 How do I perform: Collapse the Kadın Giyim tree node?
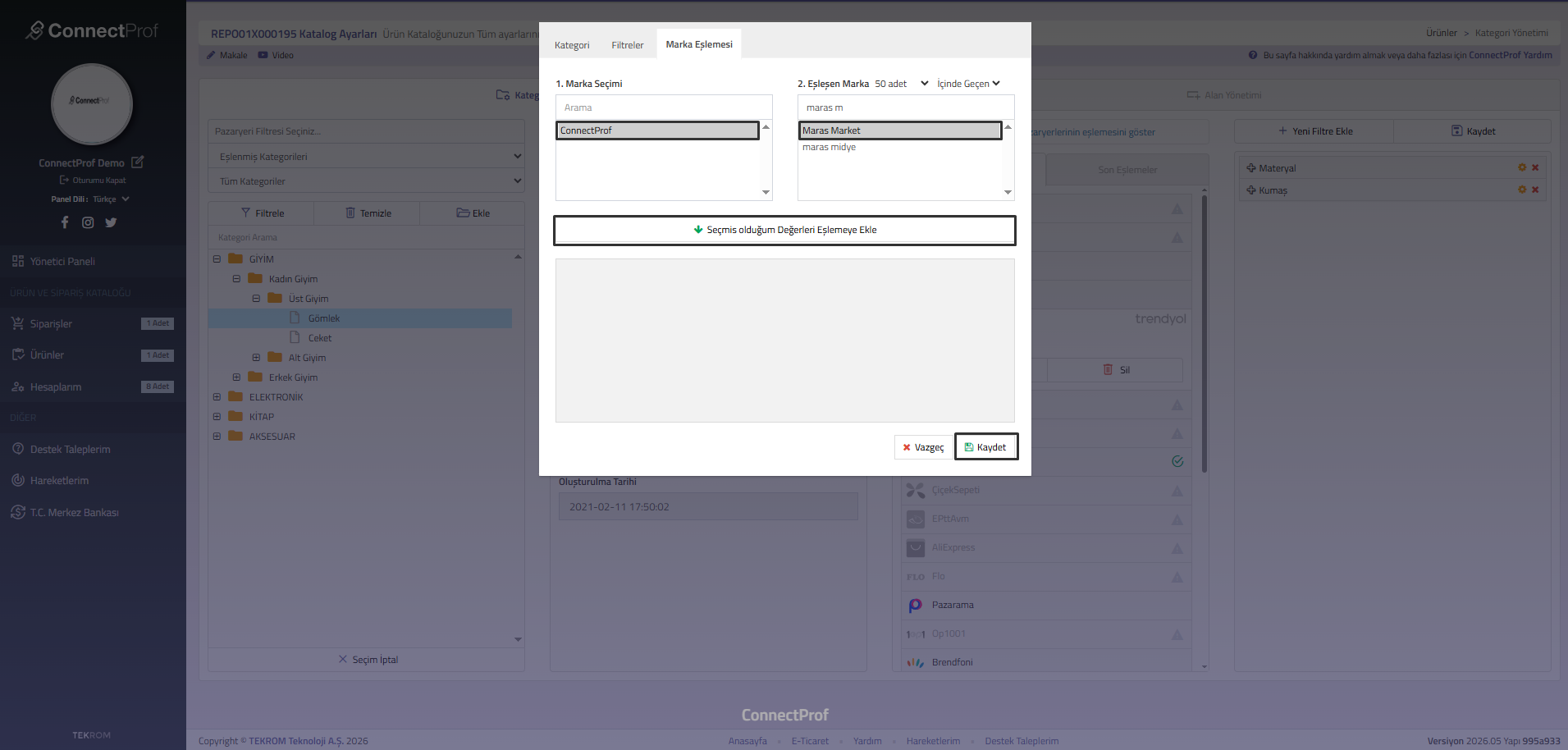pos(236,279)
